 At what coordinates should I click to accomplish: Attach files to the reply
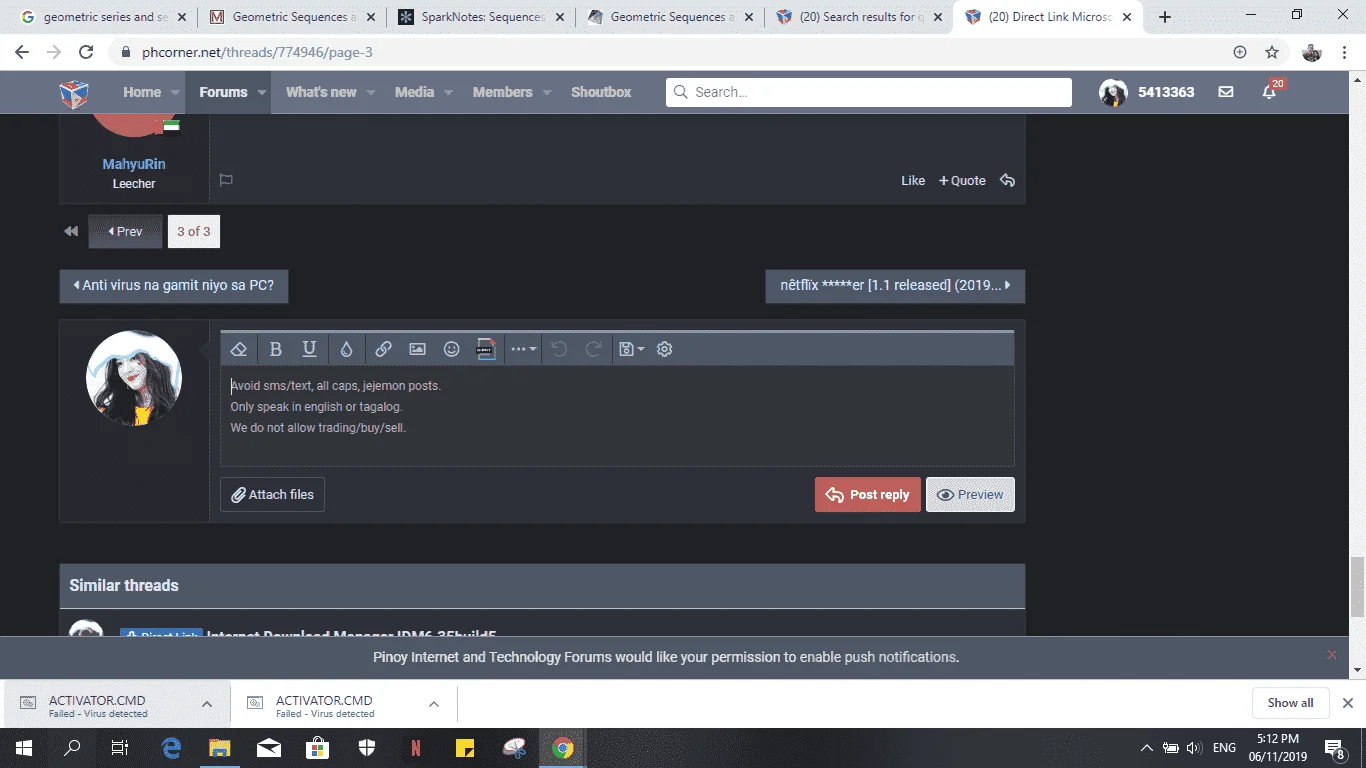272,494
